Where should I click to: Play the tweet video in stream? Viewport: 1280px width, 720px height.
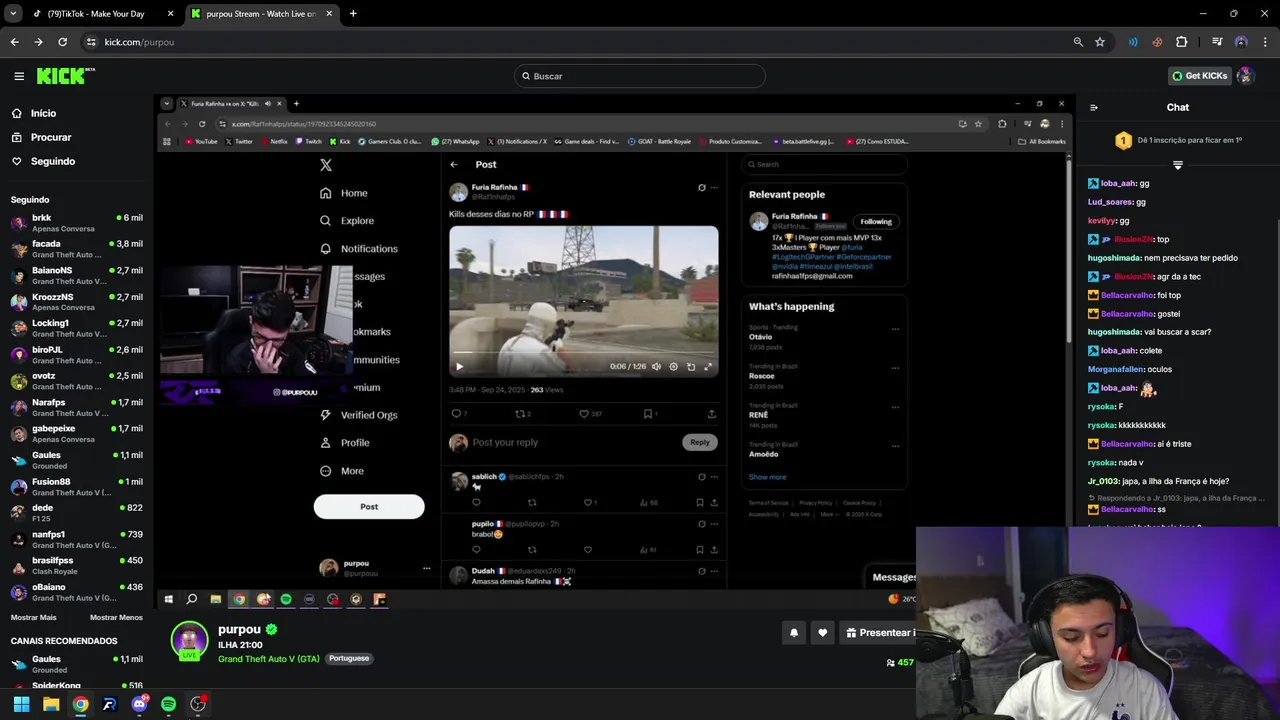point(460,367)
